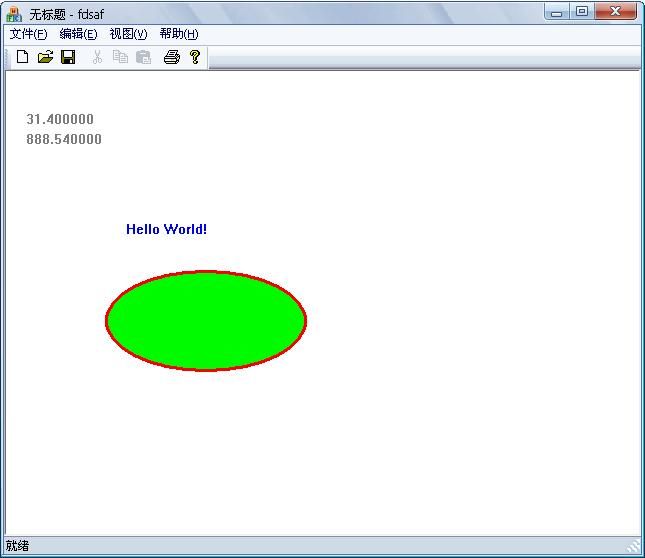Open the 编辑(E) menu

(78, 34)
